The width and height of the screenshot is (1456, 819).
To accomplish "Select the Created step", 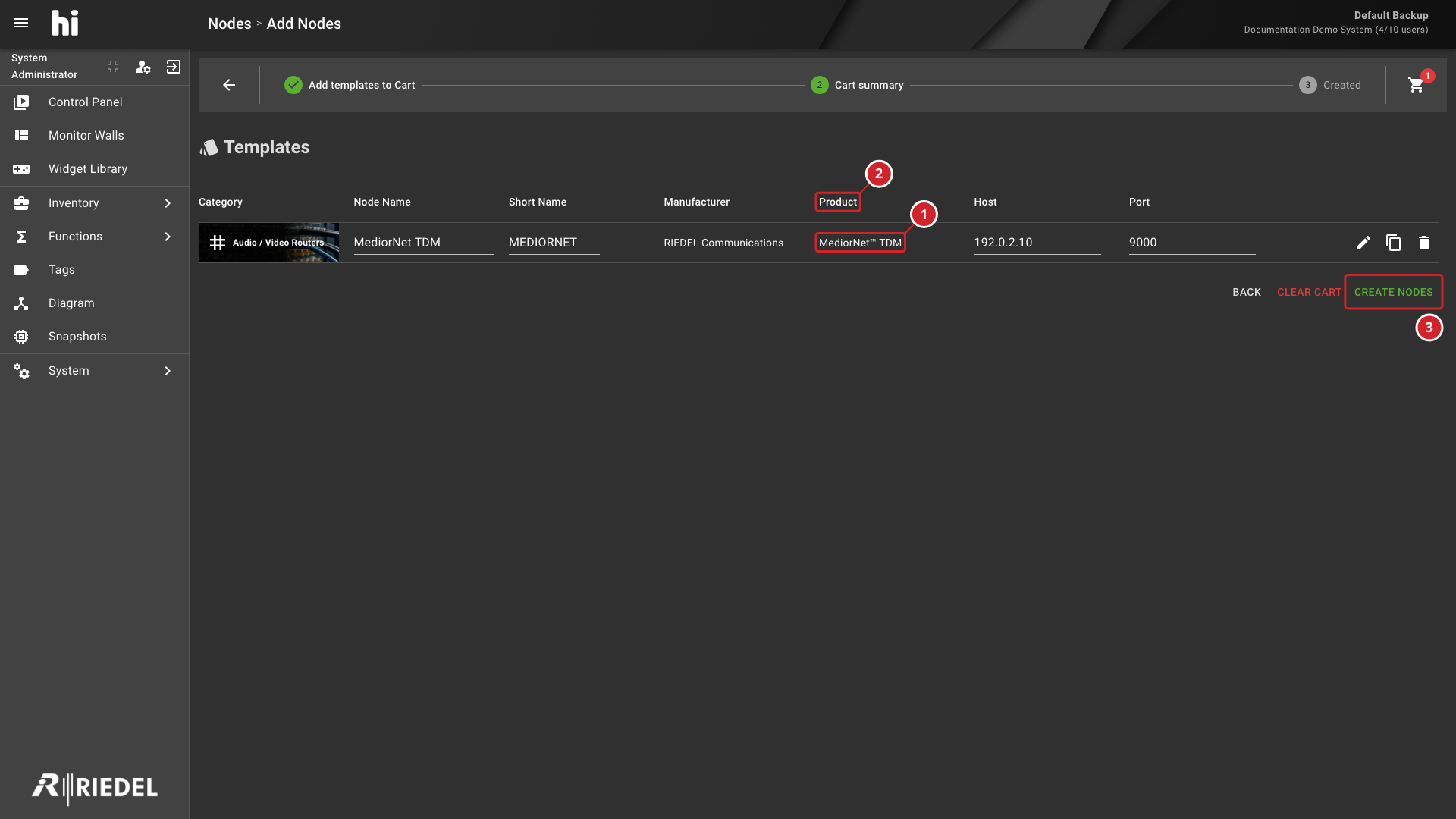I will [x=1329, y=85].
